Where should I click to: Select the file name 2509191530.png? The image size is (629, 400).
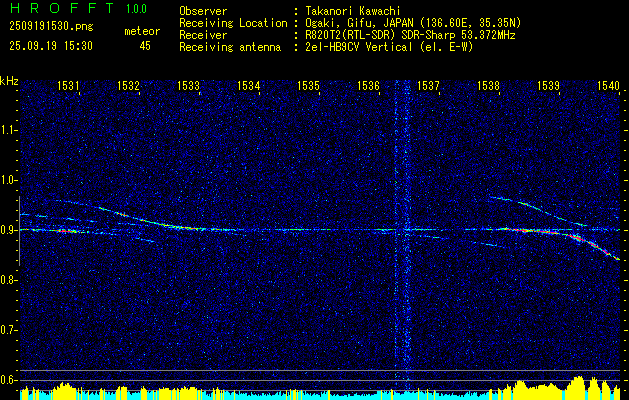(x=51, y=27)
